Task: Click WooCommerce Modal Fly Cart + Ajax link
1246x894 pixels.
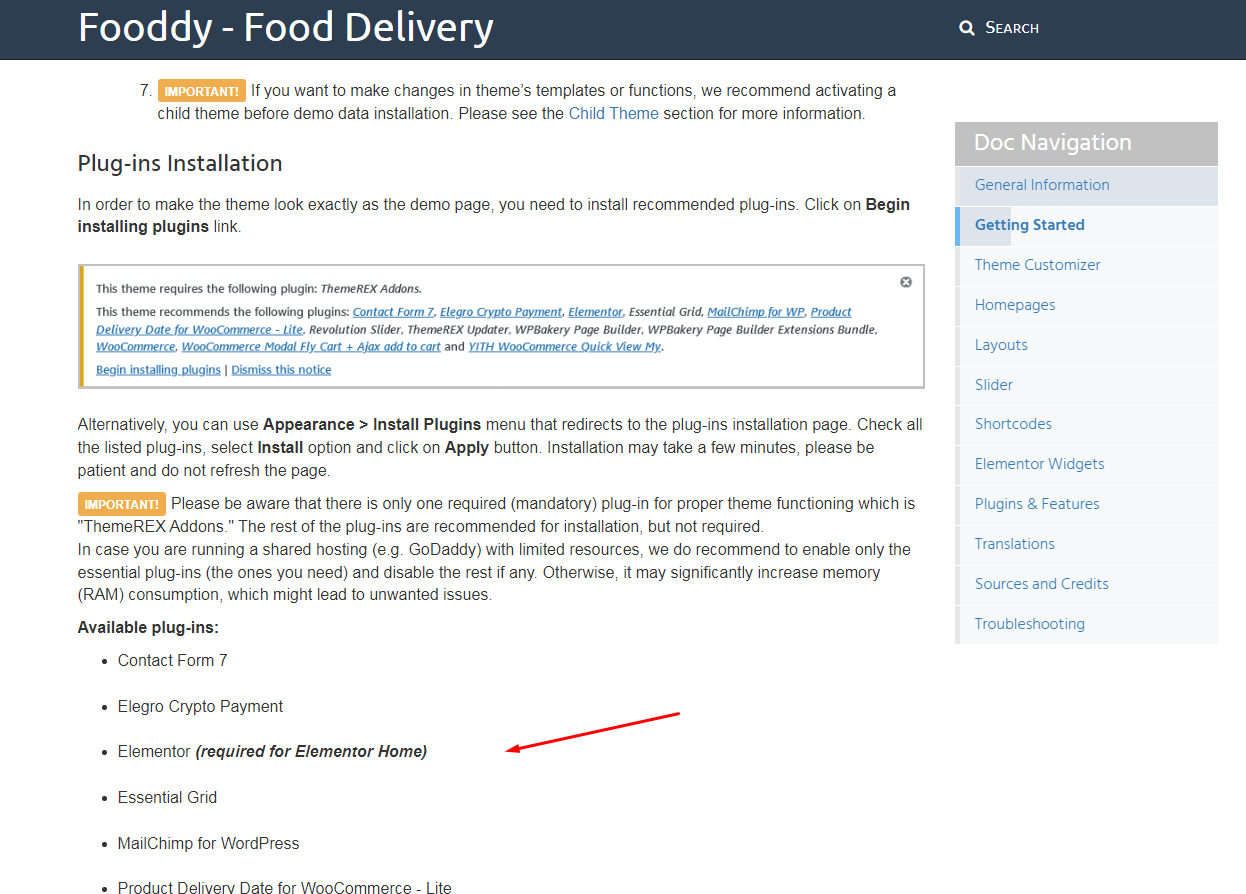Action: tap(311, 347)
